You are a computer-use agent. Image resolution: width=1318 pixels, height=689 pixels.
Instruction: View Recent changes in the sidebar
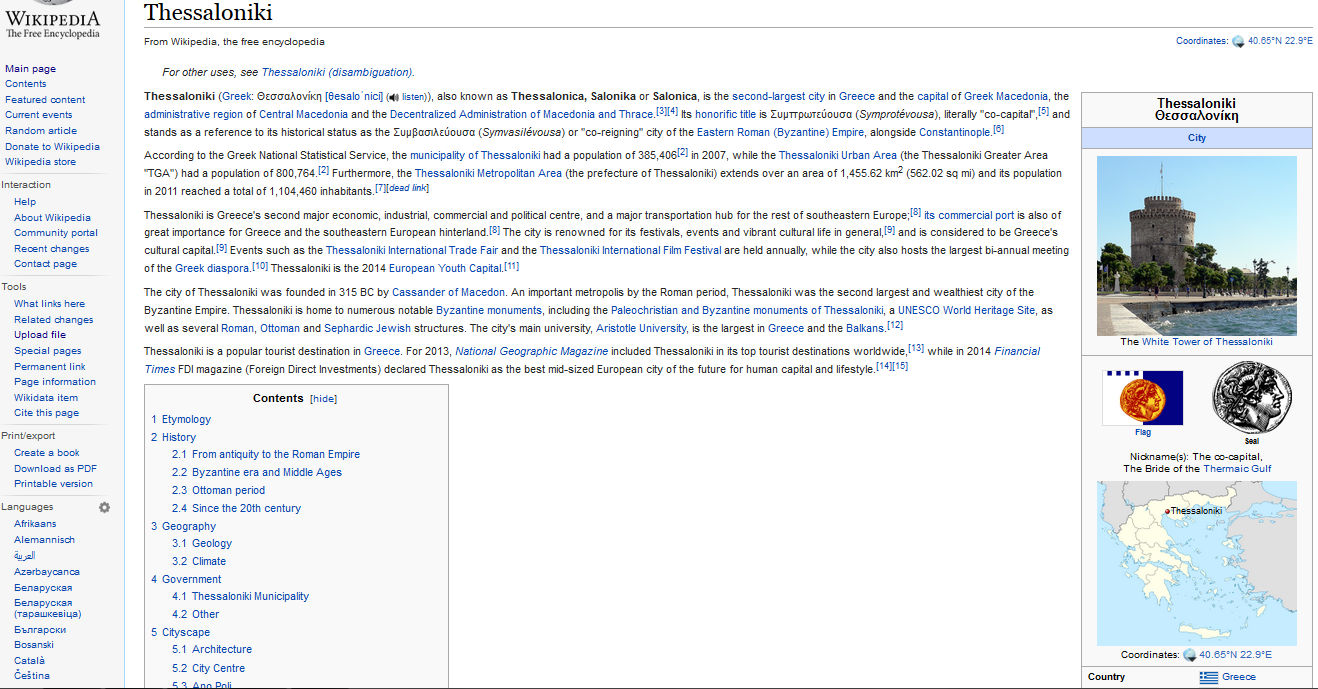(x=52, y=249)
